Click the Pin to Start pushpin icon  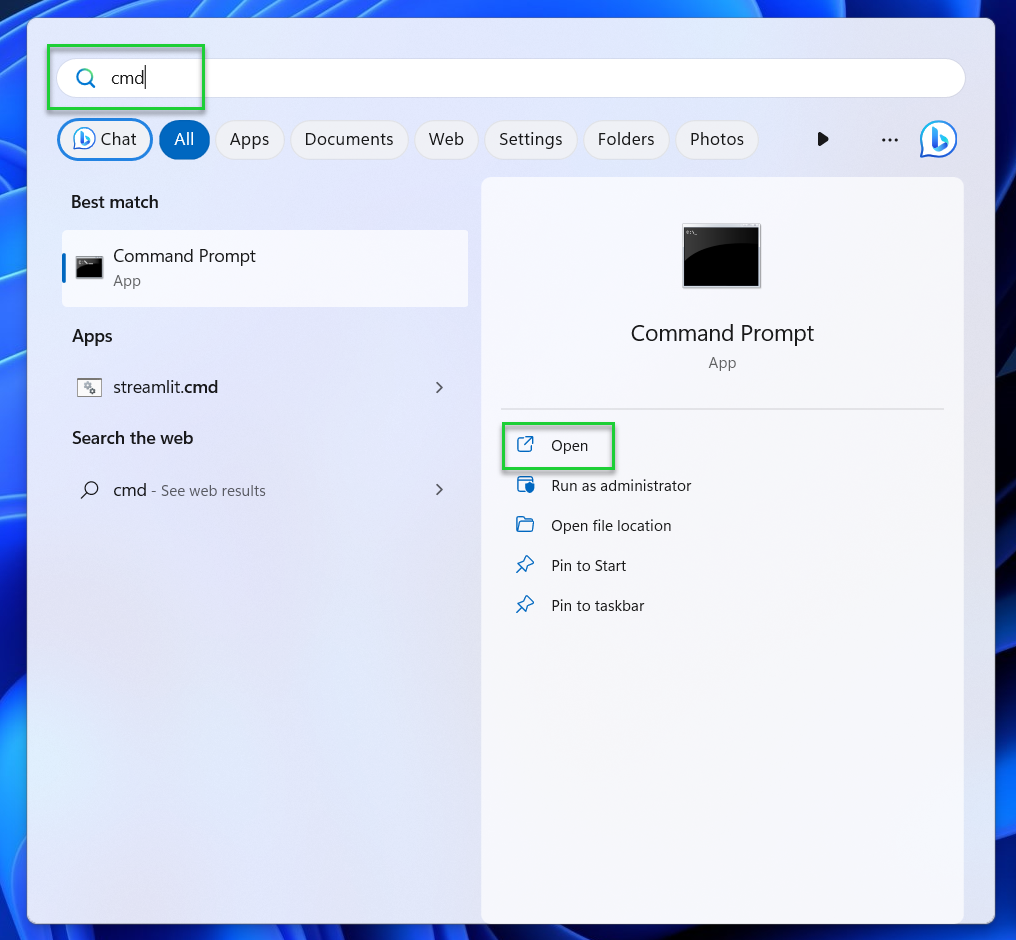pos(524,565)
